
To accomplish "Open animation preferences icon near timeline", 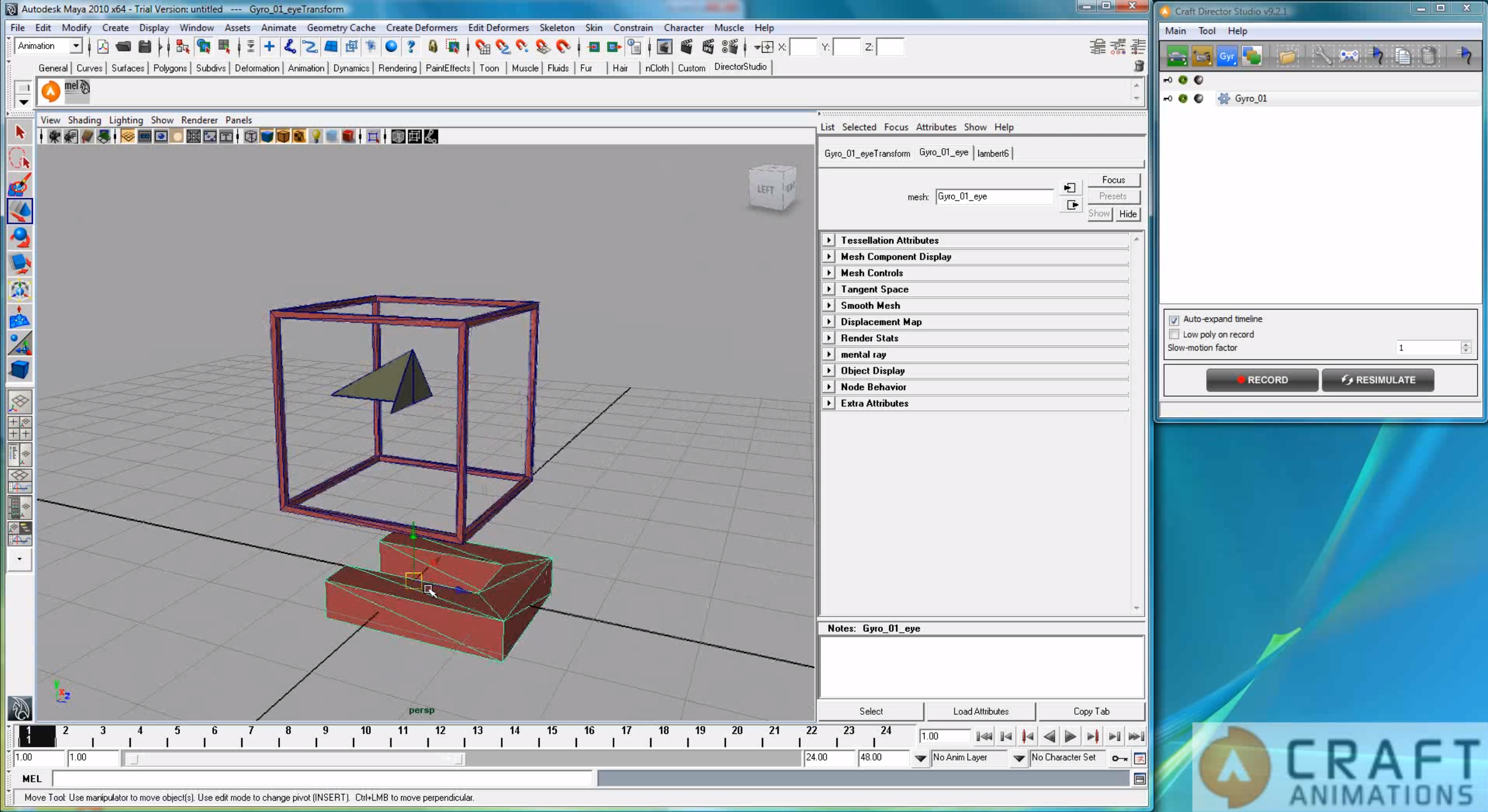I will point(1139,758).
